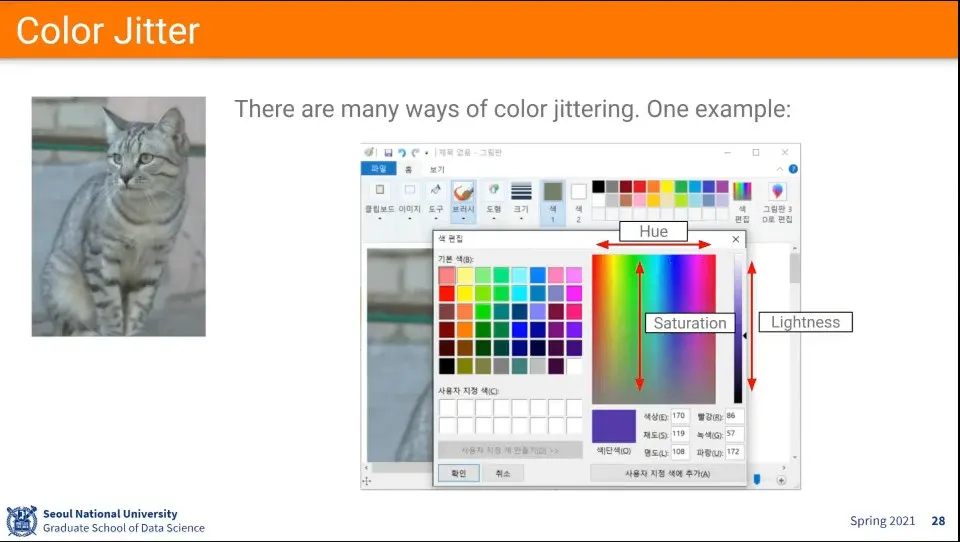960x542 pixels.
Task: Open the Customize Quick Access Toolbar arrow
Action: point(427,153)
